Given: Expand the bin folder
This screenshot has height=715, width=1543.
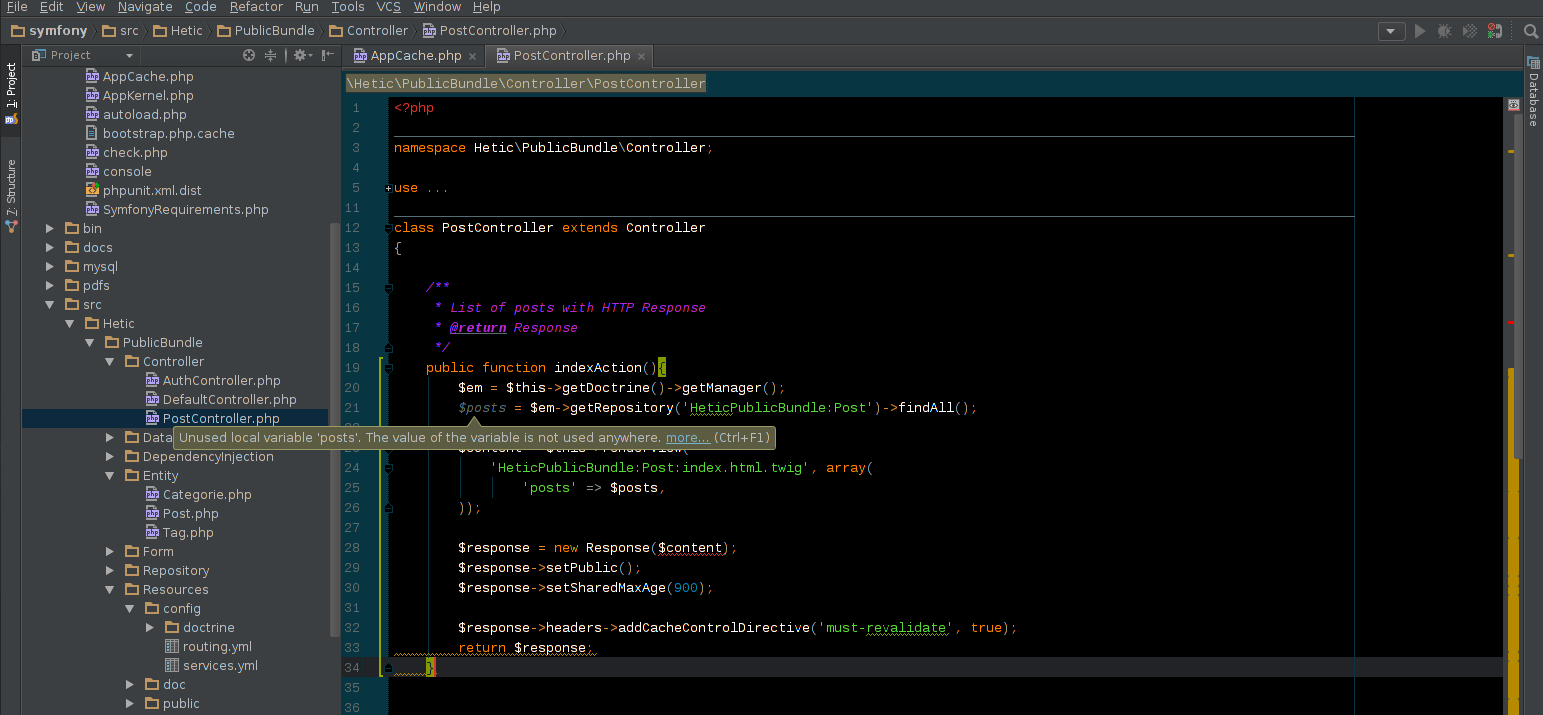Looking at the screenshot, I should pos(50,228).
